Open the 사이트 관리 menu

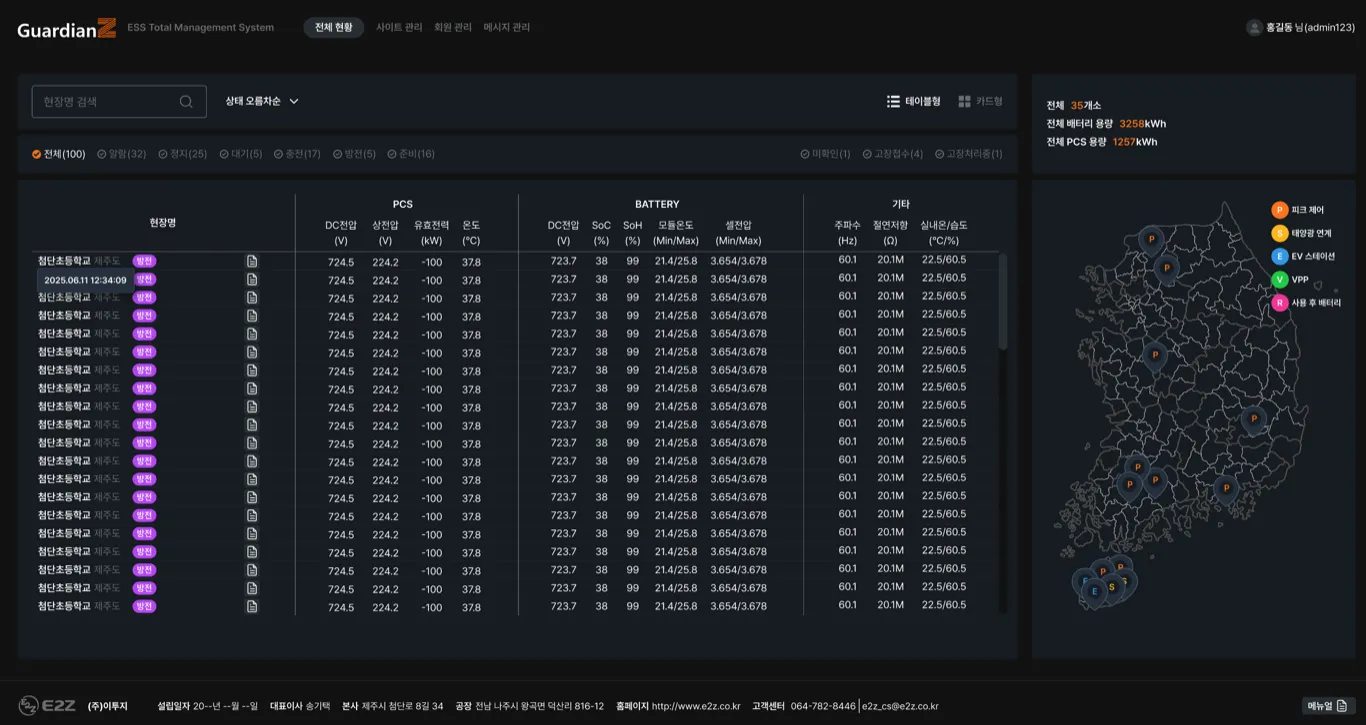click(x=399, y=28)
